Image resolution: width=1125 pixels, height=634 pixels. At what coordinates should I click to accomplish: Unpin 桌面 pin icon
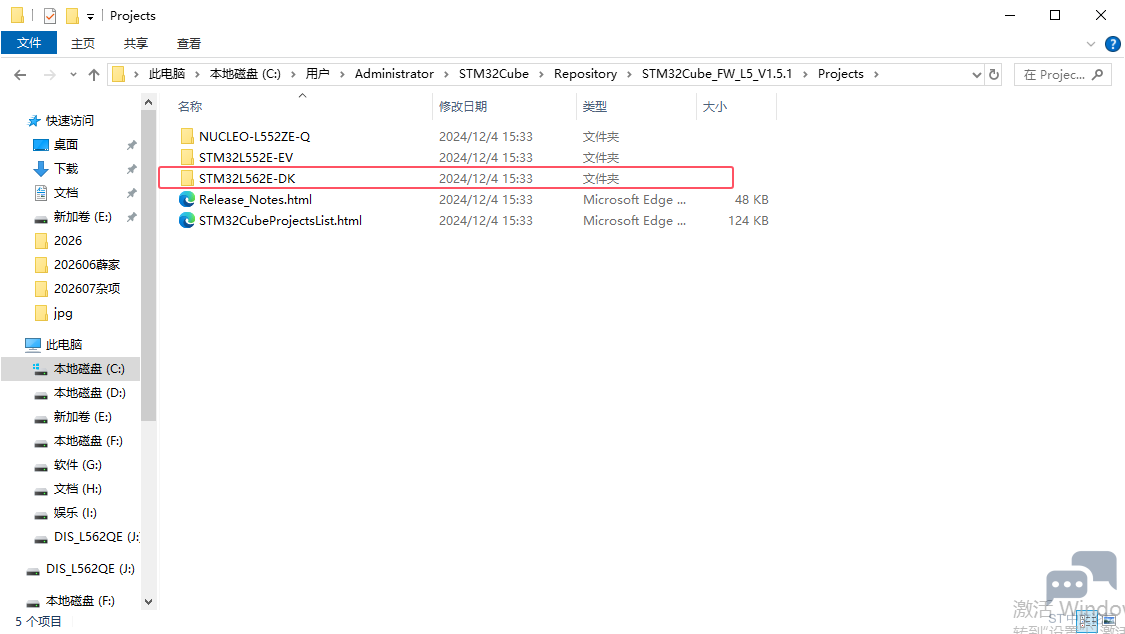click(x=131, y=145)
